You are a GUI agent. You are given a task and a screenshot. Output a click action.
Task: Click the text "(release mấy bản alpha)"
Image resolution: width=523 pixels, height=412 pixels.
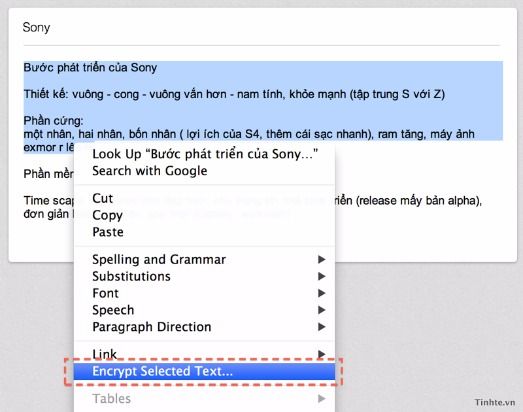click(419, 201)
